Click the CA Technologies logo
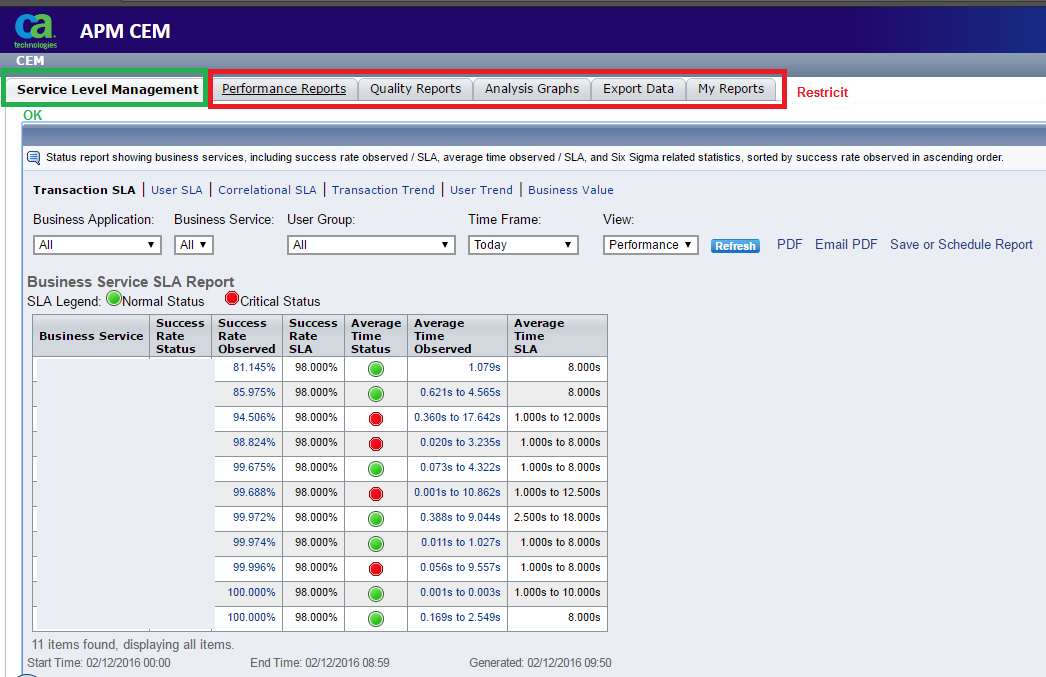The image size is (1046, 677). pyautogui.click(x=35, y=30)
